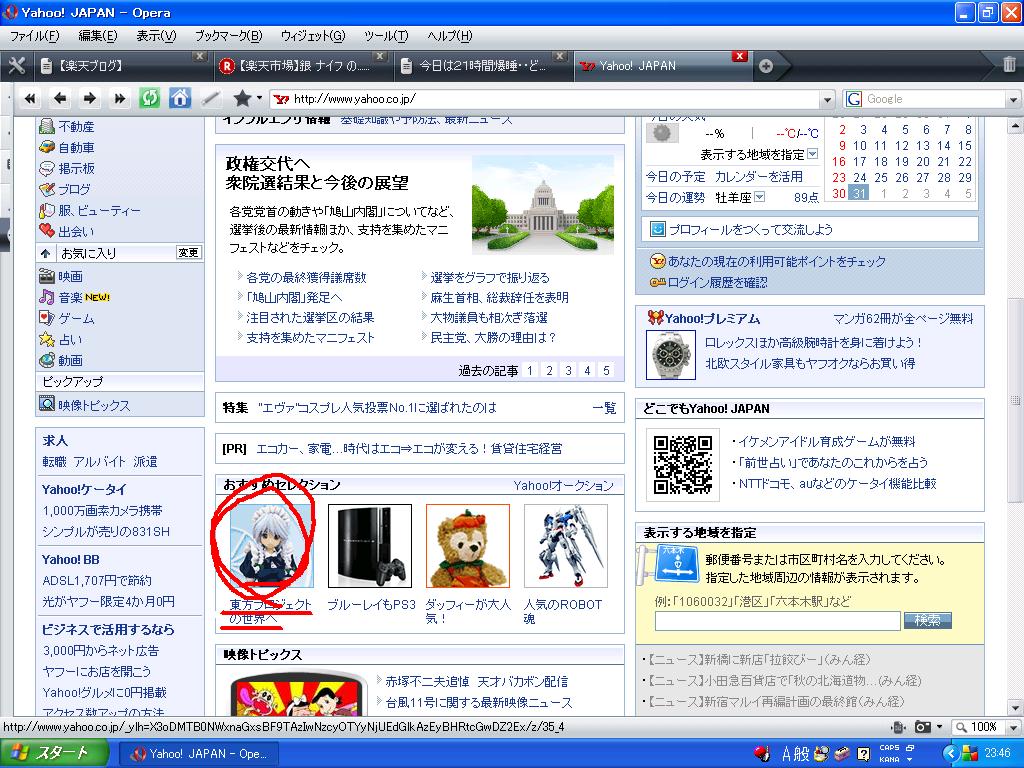The width and height of the screenshot is (1024, 768).
Task: Switch to the 楽天ブログ tab
Action: [x=122, y=66]
